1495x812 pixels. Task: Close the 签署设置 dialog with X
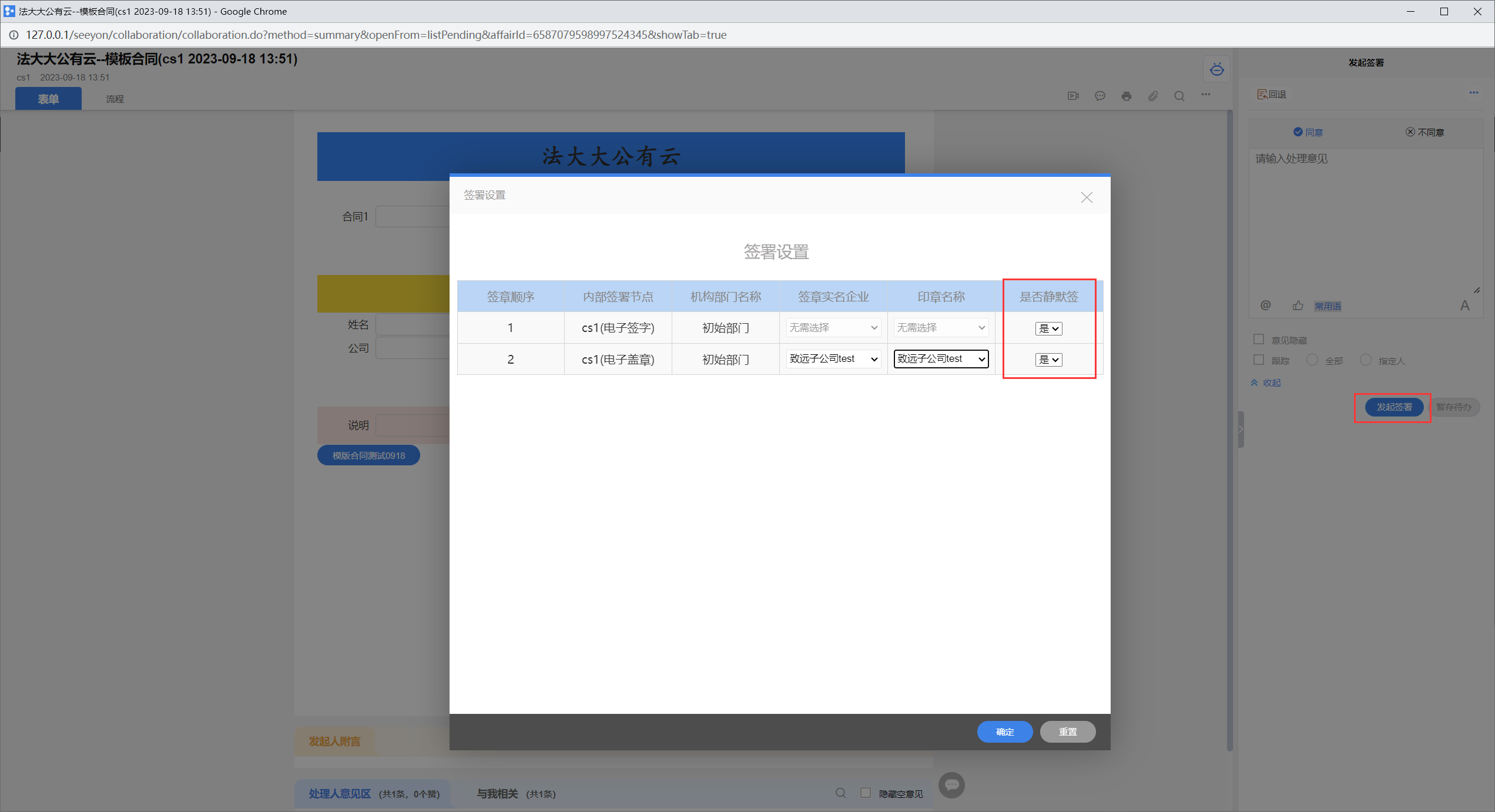click(x=1086, y=197)
